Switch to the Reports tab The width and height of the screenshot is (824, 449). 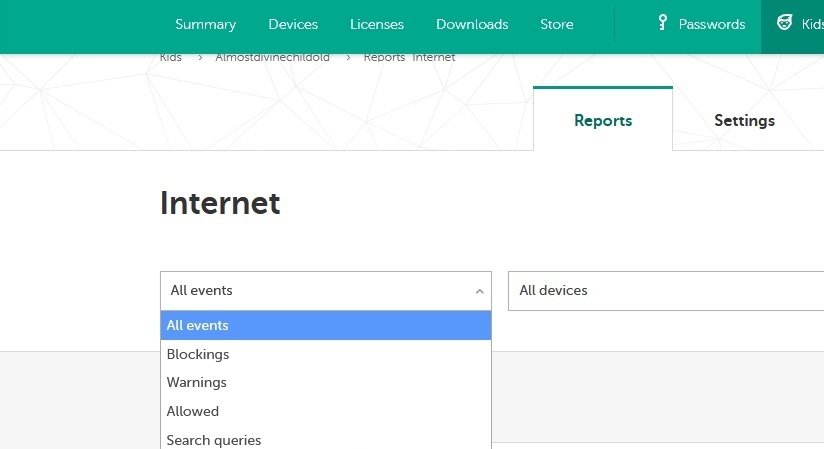[x=603, y=120]
